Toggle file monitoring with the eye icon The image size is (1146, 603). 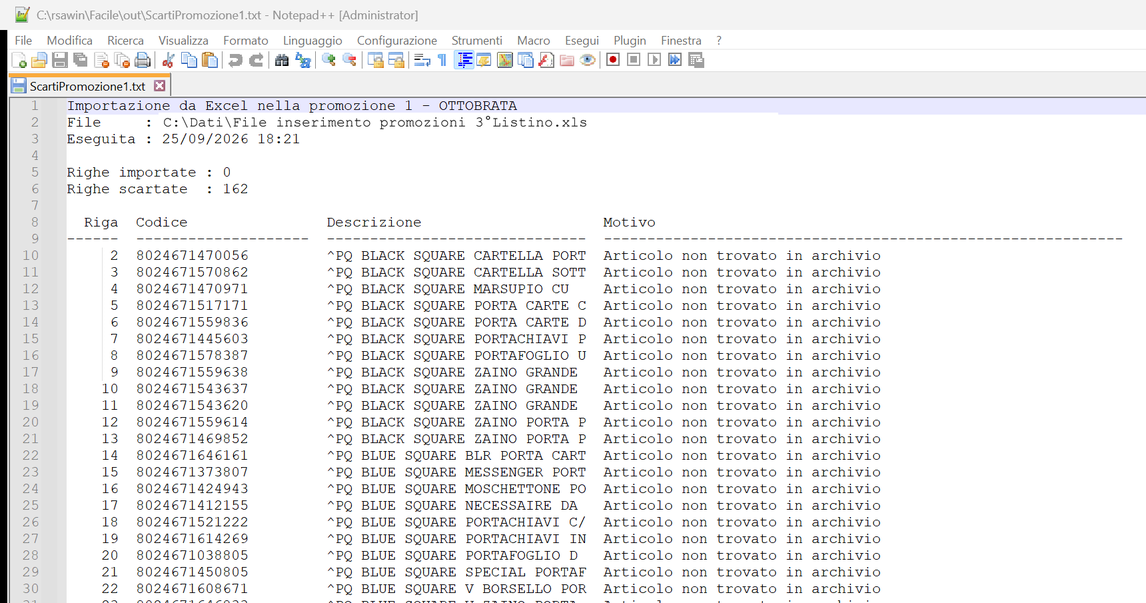(x=587, y=61)
